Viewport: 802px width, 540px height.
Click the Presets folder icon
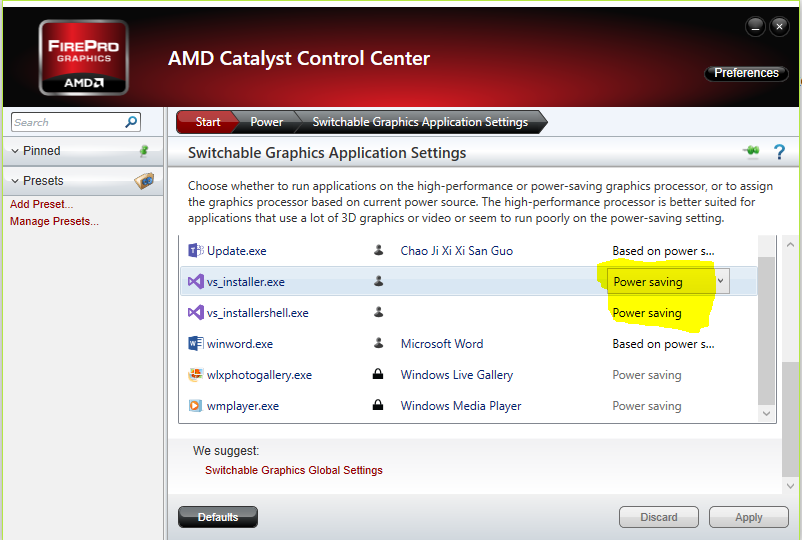click(144, 181)
